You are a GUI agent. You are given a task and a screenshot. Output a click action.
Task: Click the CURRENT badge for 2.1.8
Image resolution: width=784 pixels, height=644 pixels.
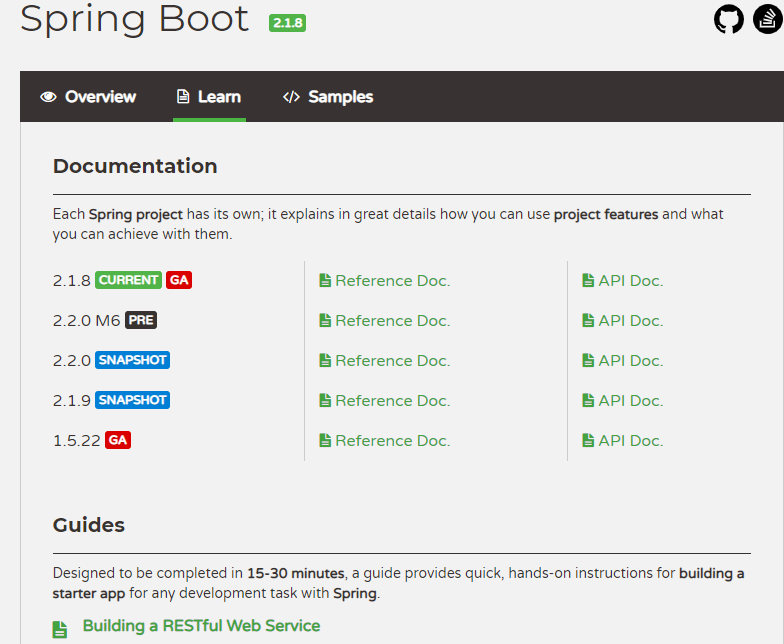pyautogui.click(x=128, y=280)
